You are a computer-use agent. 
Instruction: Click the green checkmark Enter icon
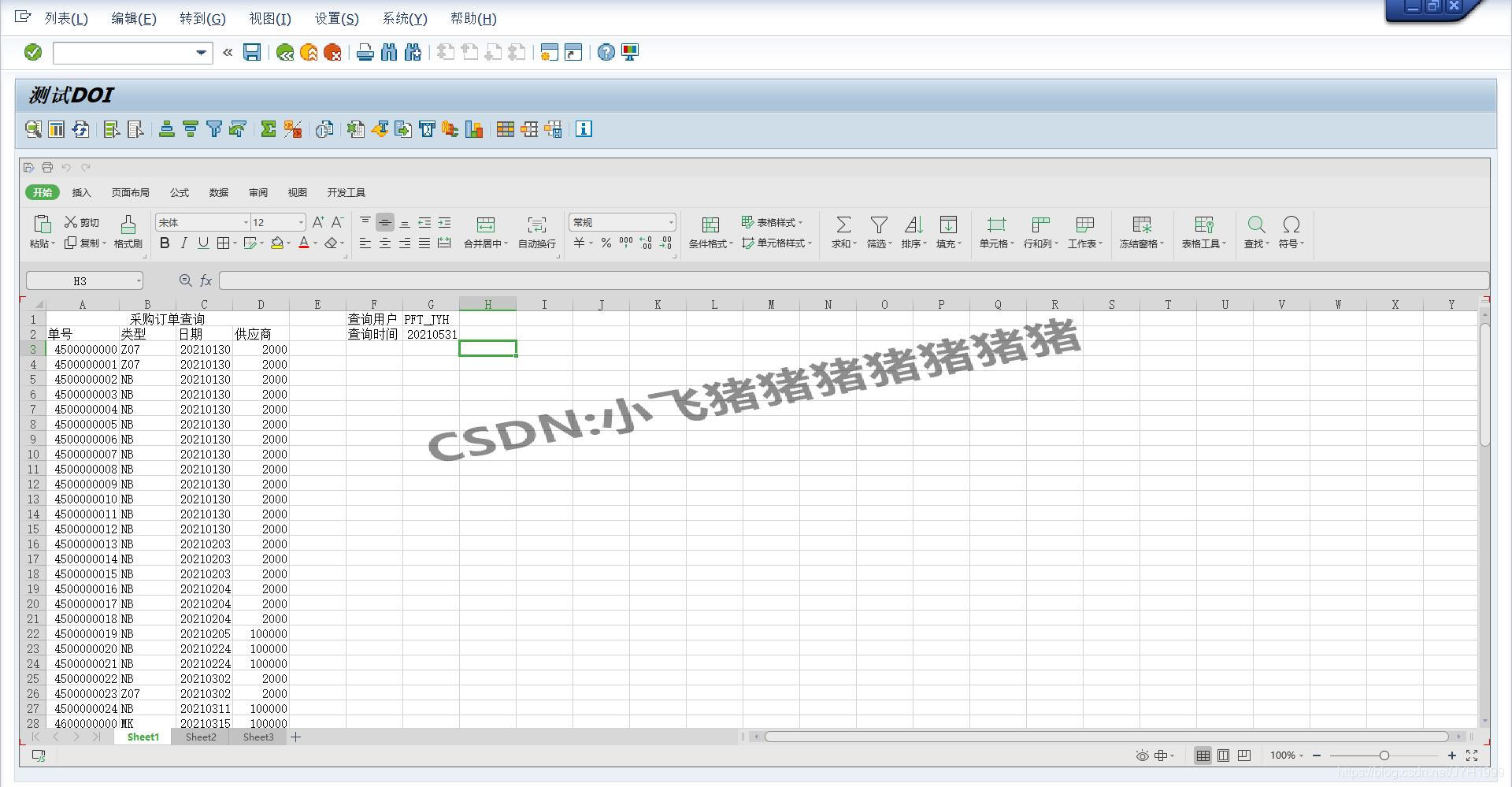(33, 53)
